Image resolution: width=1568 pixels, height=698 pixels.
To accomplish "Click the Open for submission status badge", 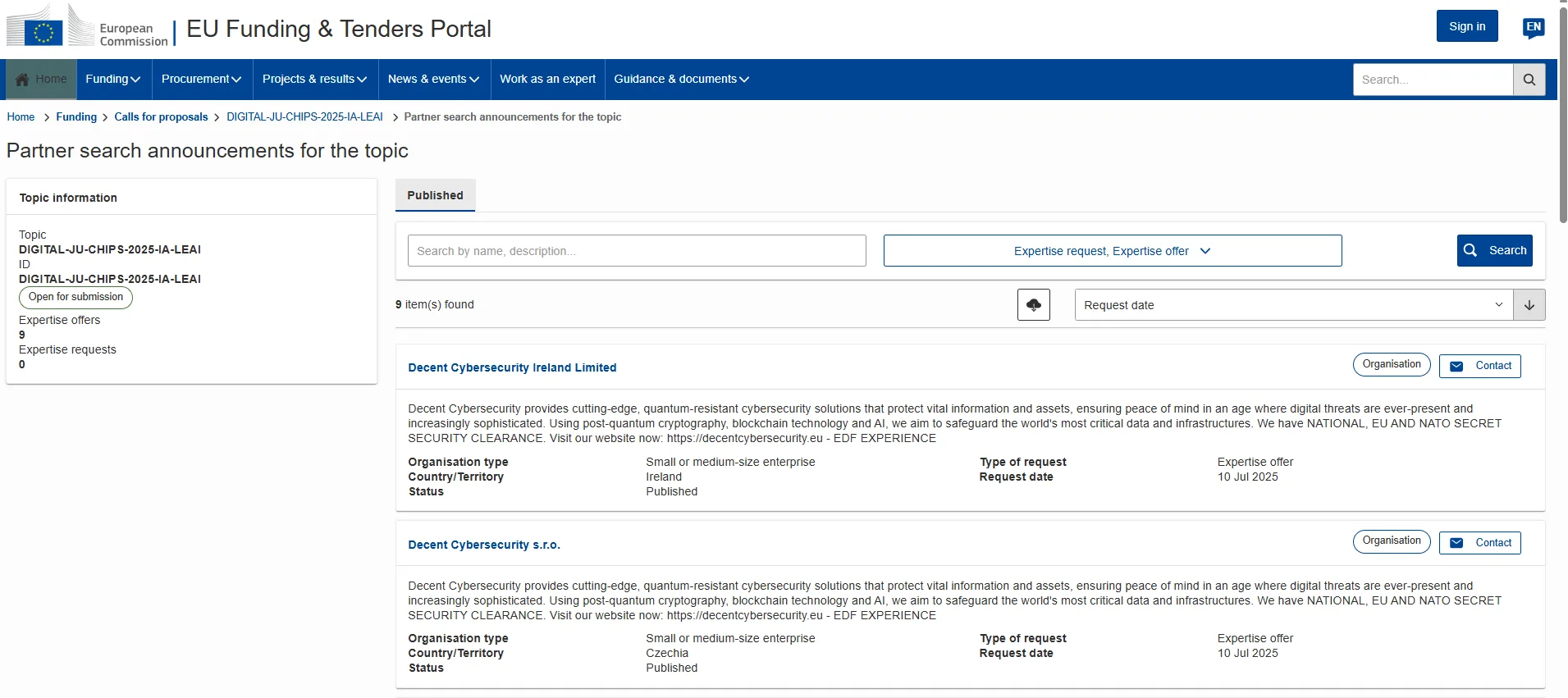I will point(75,298).
